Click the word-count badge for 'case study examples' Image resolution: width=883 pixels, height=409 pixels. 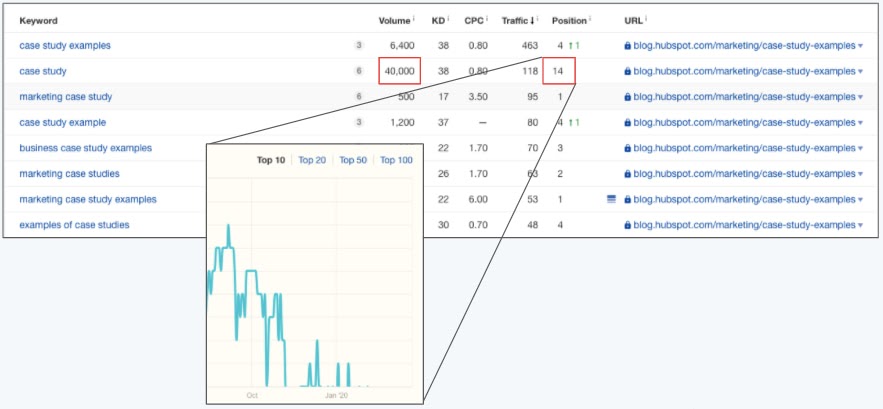[358, 46]
